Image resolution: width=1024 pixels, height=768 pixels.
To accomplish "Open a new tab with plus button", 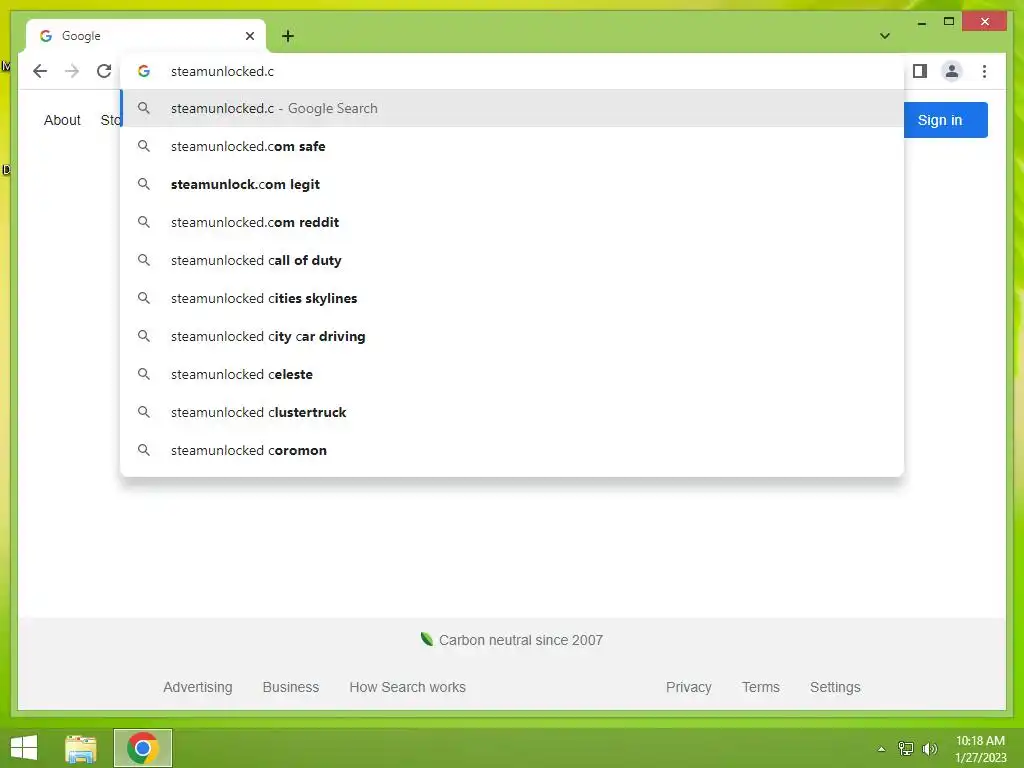I will [288, 36].
